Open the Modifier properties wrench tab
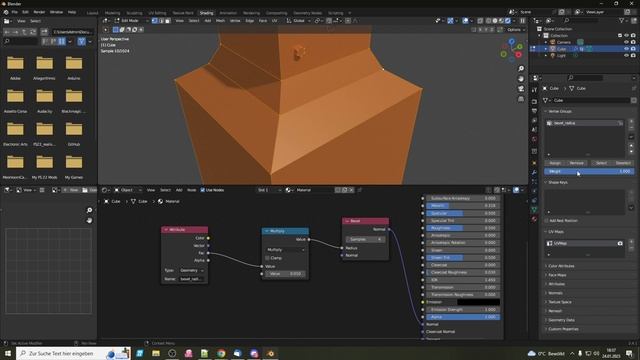The image size is (640, 360). (534, 173)
